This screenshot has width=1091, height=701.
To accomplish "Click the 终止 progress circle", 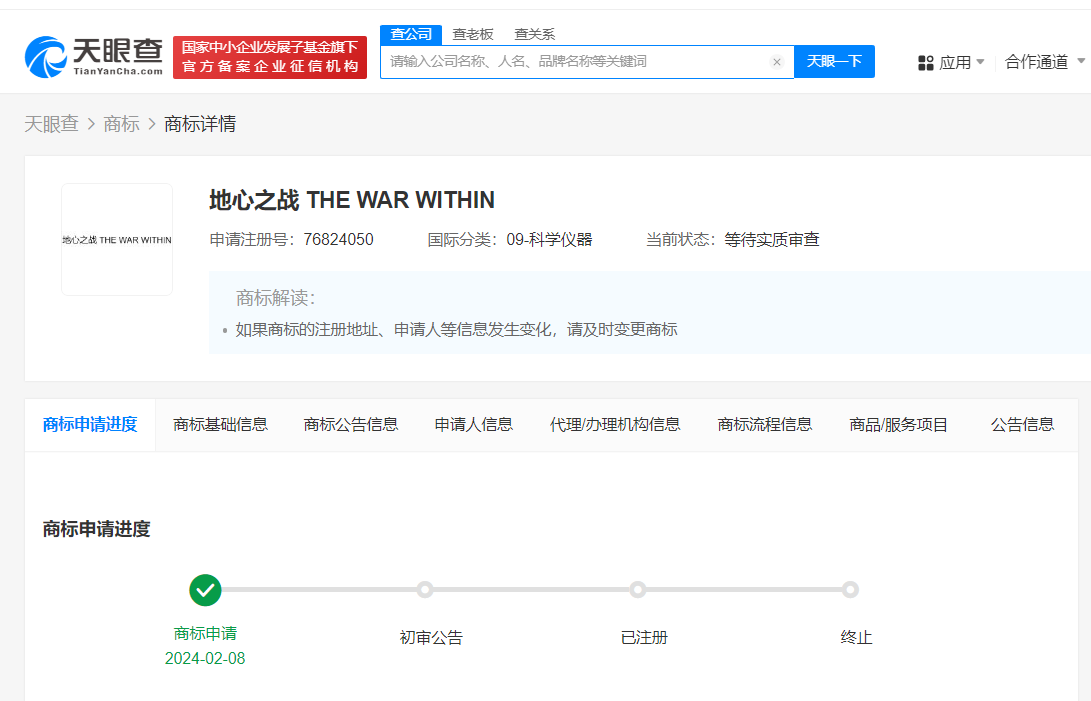I will (x=851, y=590).
